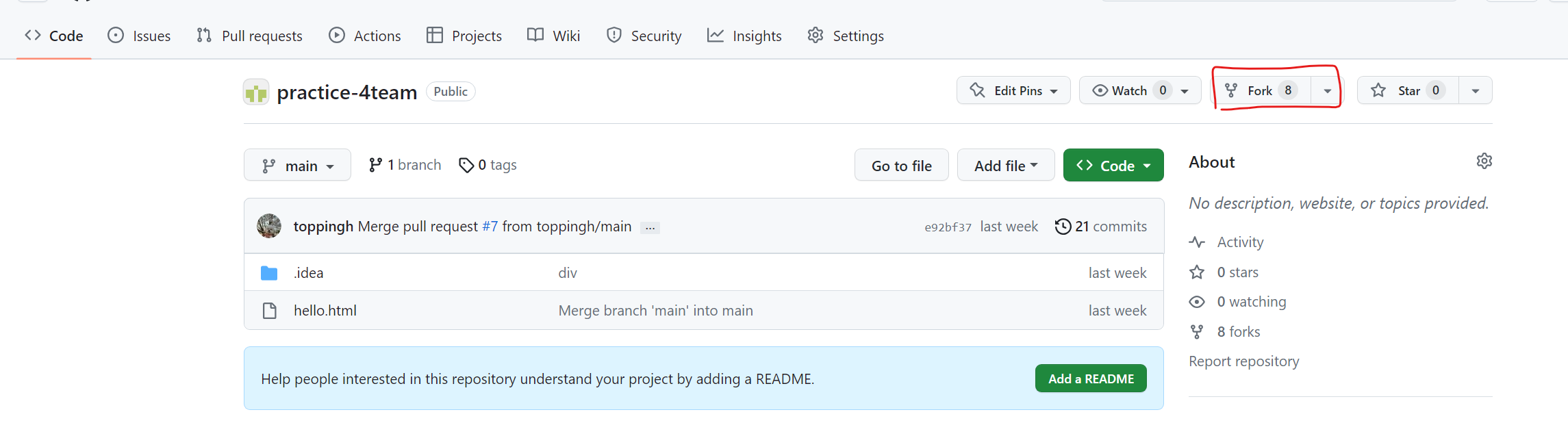Viewport: 1568px width, 423px height.
Task: View the Insights tab
Action: click(x=744, y=36)
